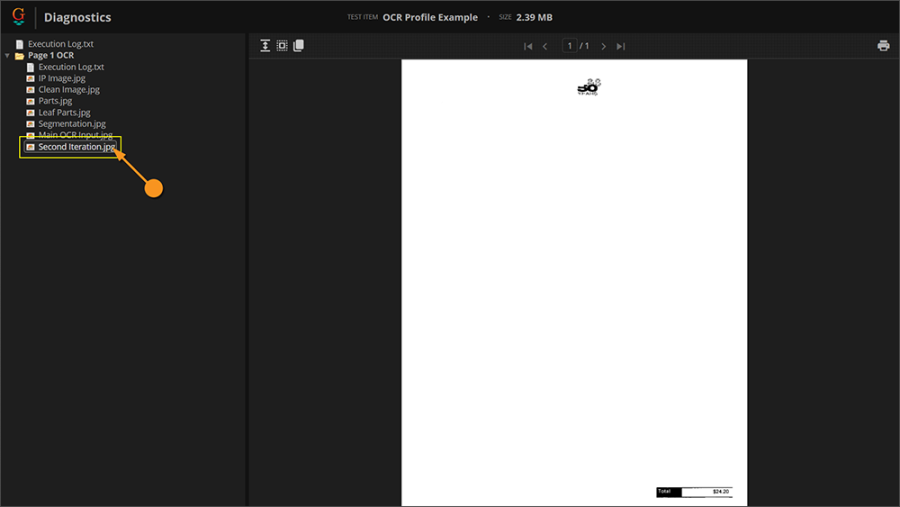Image resolution: width=900 pixels, height=507 pixels.
Task: Open Segmentation.jpg
Action: click(x=72, y=124)
